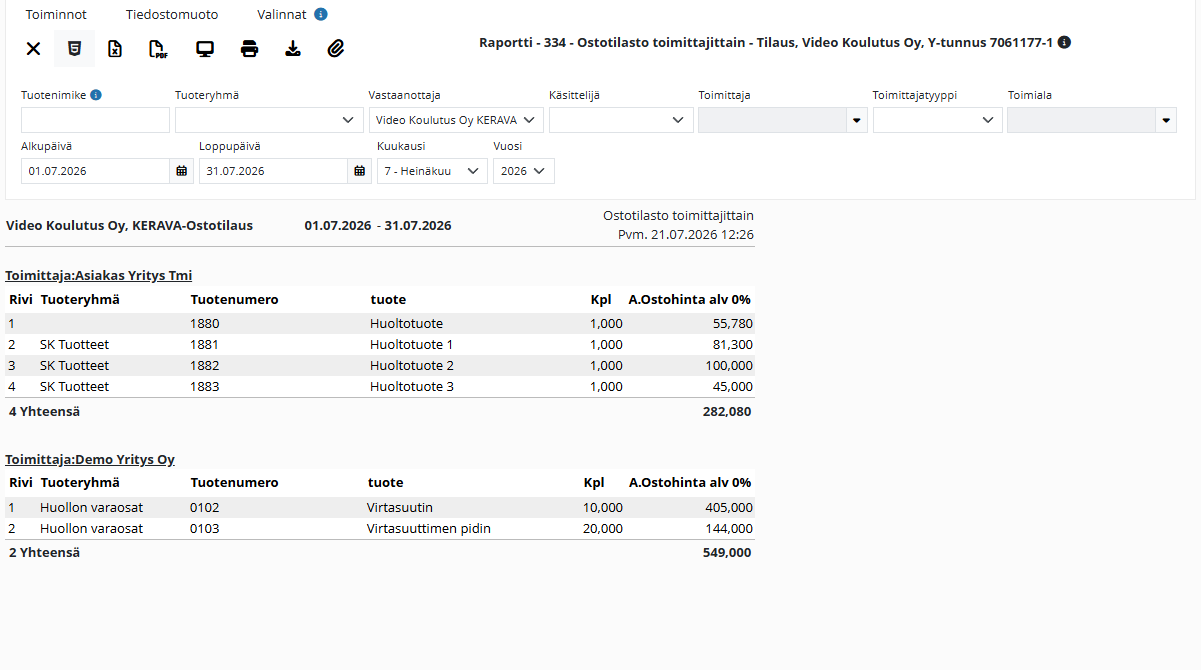Export the report as a PDF file
Viewport: 1201px width, 670px height.
158,48
